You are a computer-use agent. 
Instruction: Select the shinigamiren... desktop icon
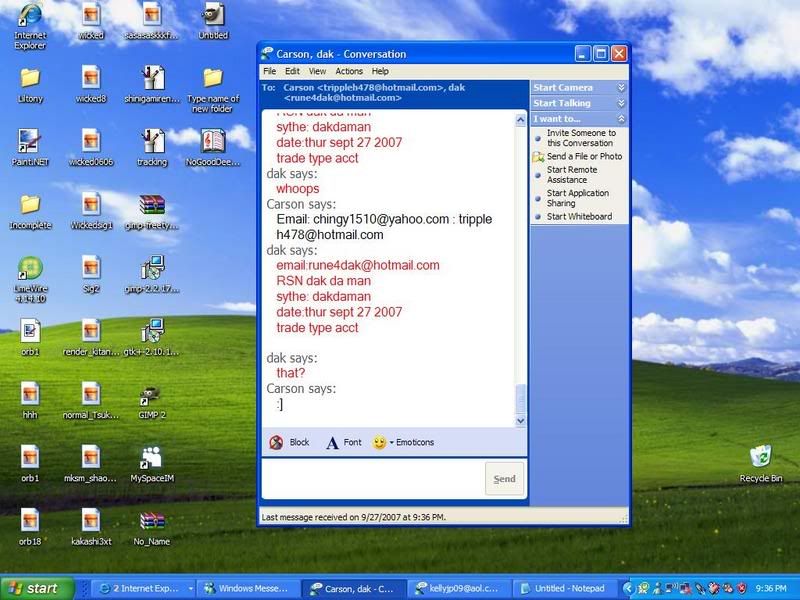(x=152, y=85)
